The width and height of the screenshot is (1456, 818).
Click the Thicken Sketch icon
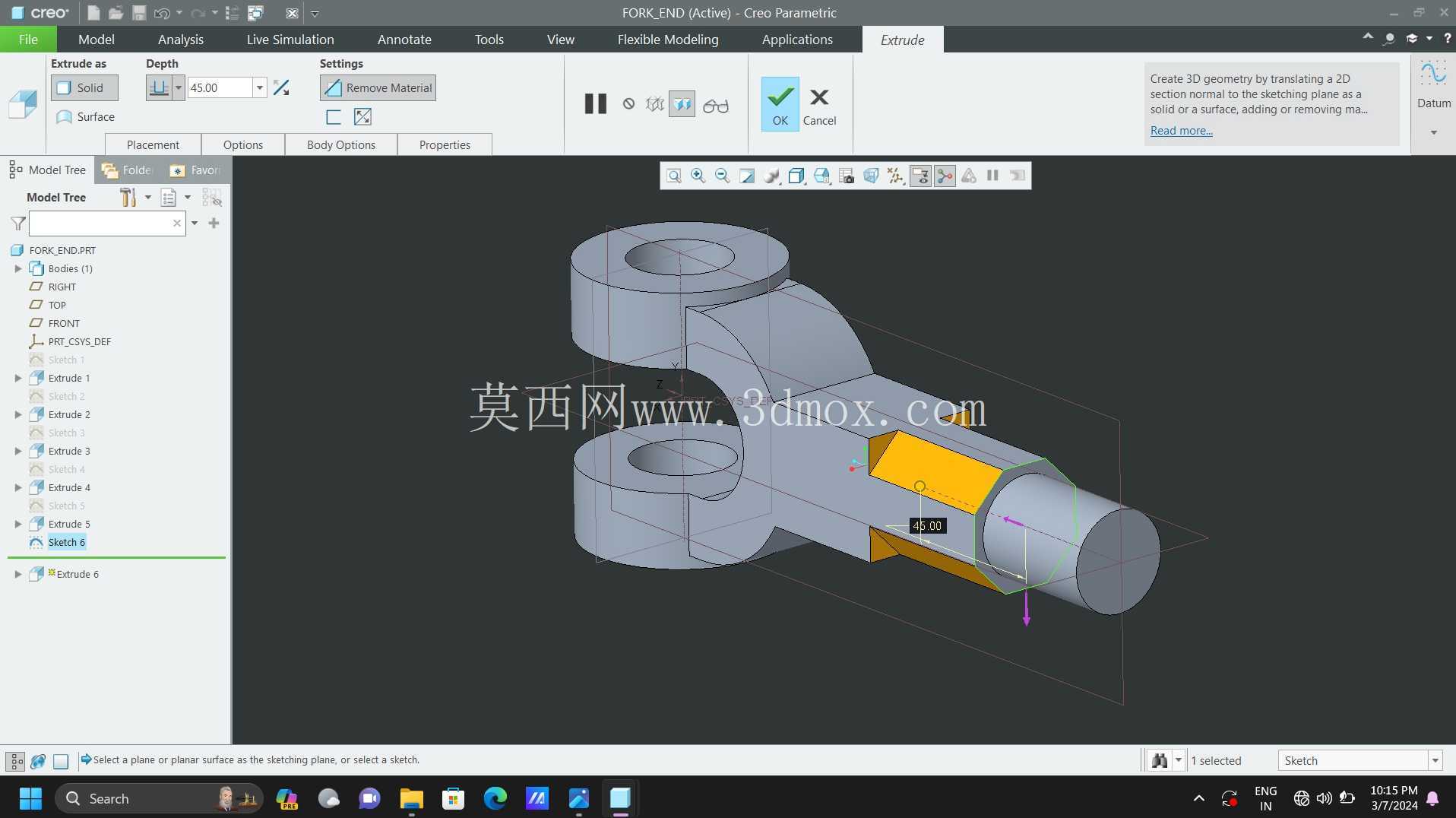click(333, 117)
